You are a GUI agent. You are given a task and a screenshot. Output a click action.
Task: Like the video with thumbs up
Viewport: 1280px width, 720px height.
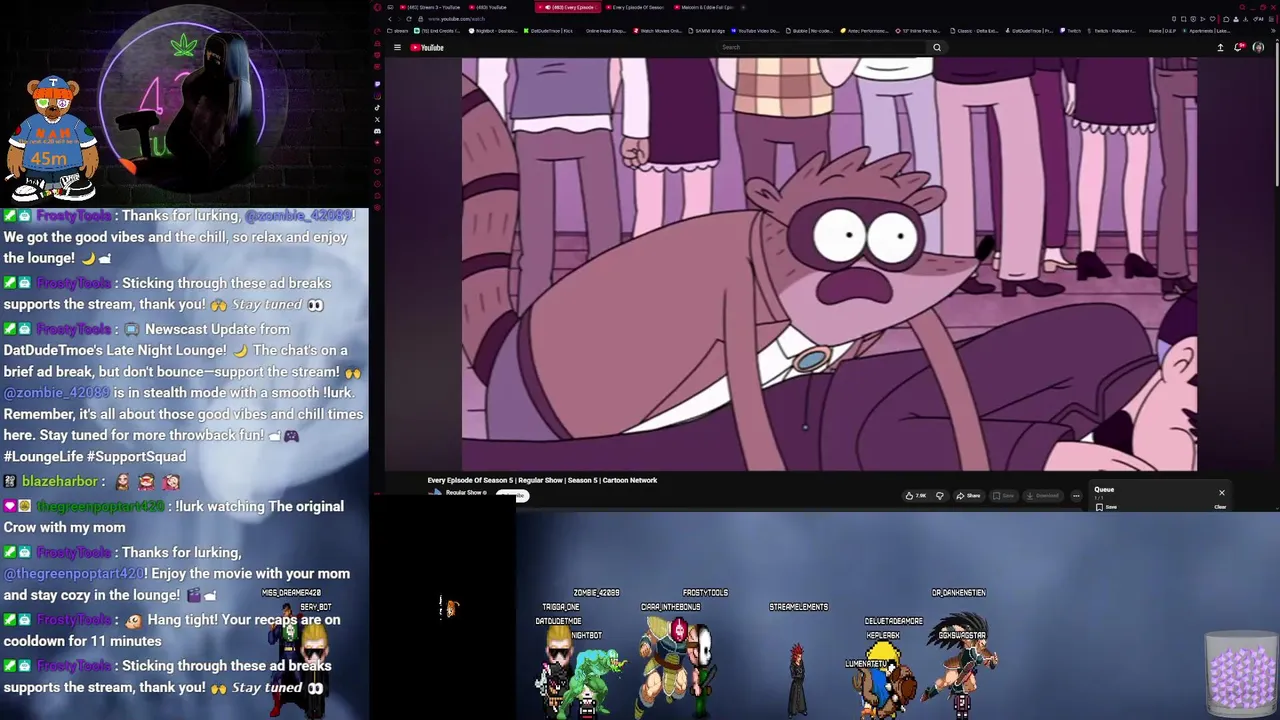916,496
